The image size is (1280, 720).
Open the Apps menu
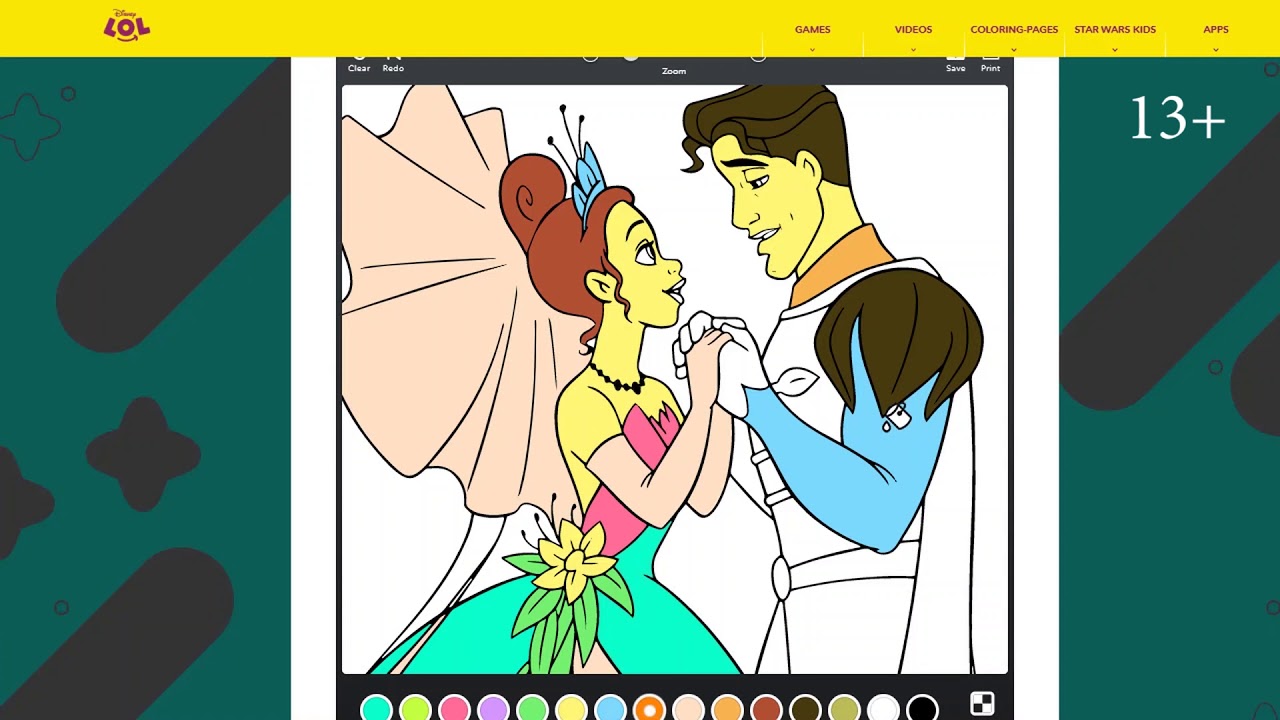click(x=1216, y=29)
